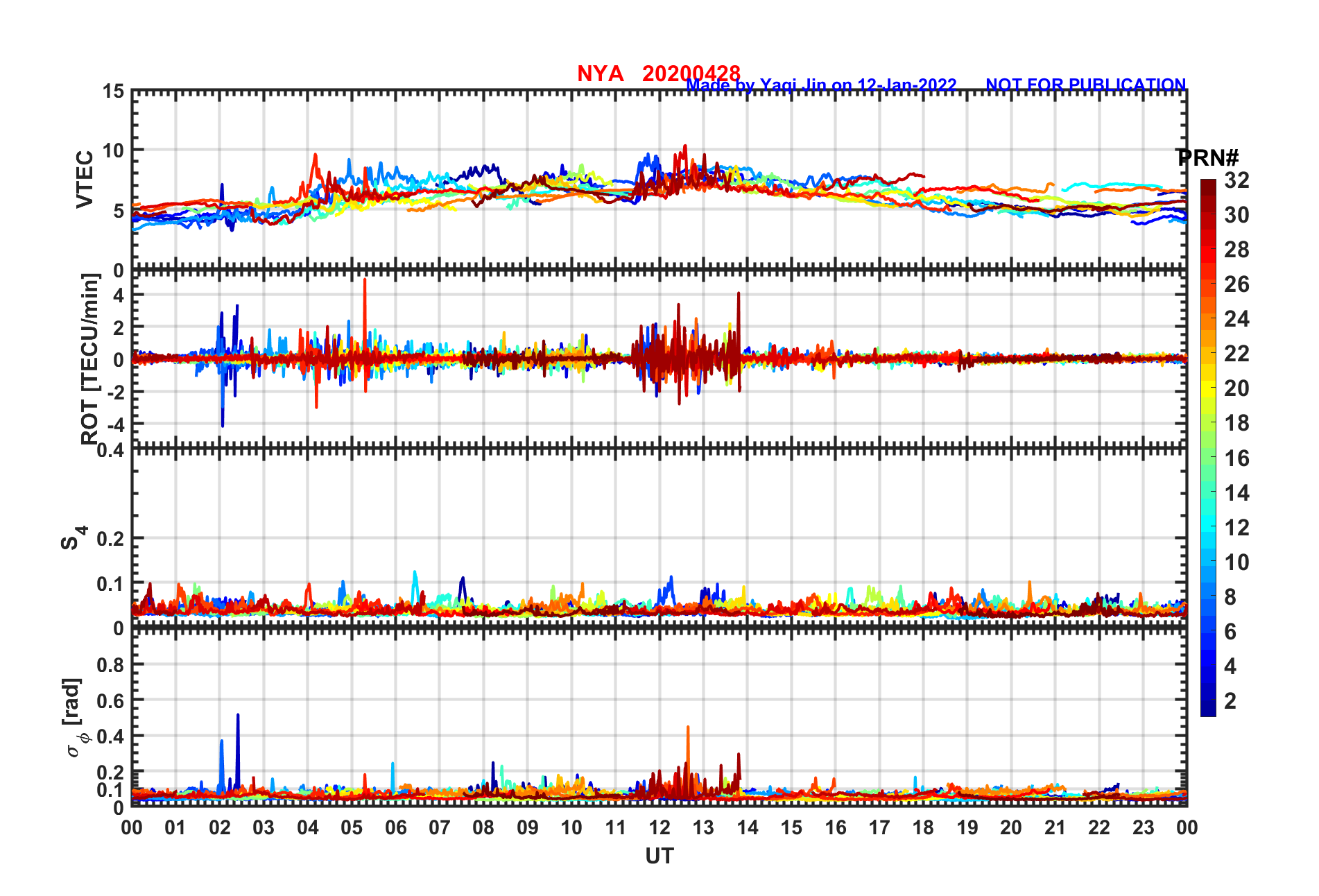Click the 'ROT [TECU/min]' y-axis label
Viewport: 1319px width, 896px height.
click(x=90, y=359)
